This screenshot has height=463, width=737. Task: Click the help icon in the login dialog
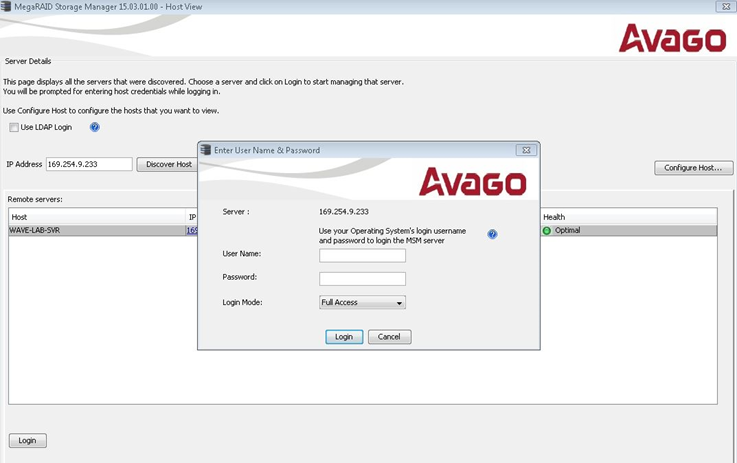(492, 234)
